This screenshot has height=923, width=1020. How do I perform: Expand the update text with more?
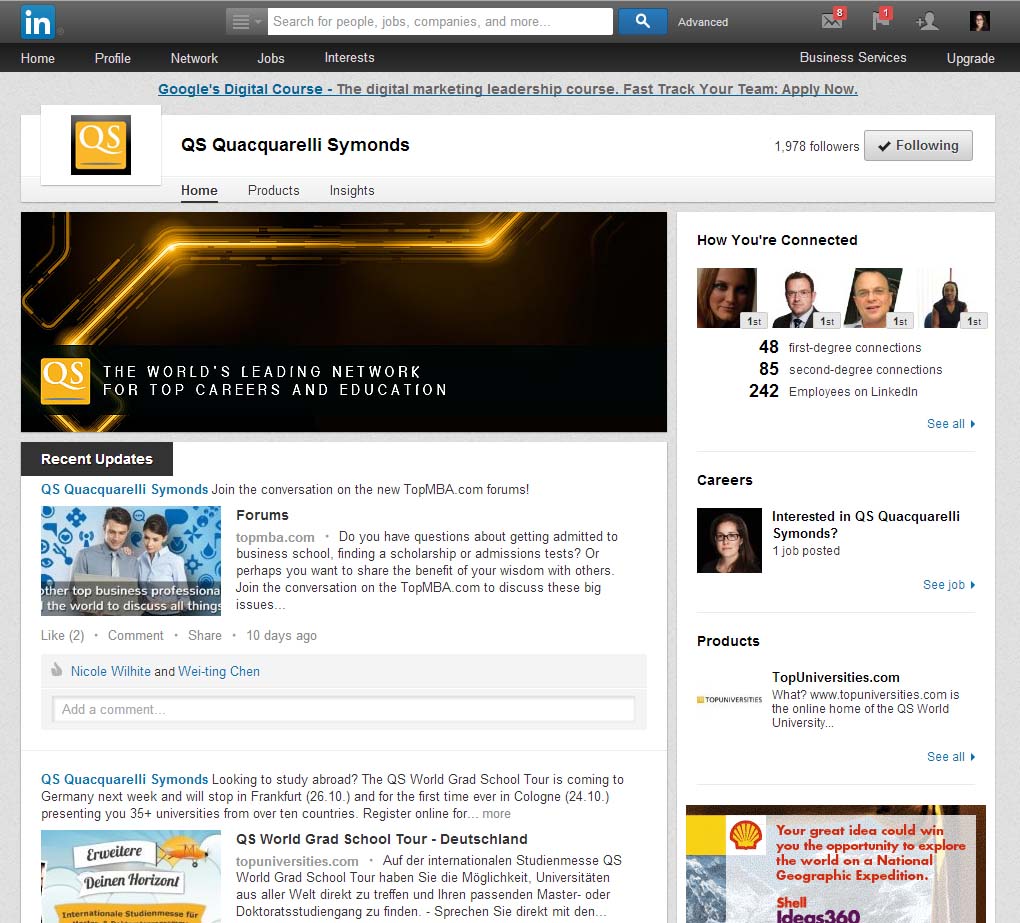pos(496,814)
